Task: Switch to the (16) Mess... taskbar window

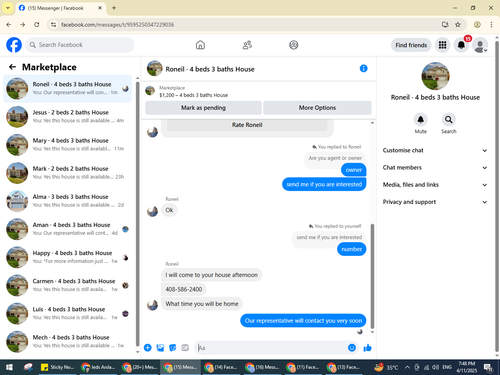Action: click(262, 367)
